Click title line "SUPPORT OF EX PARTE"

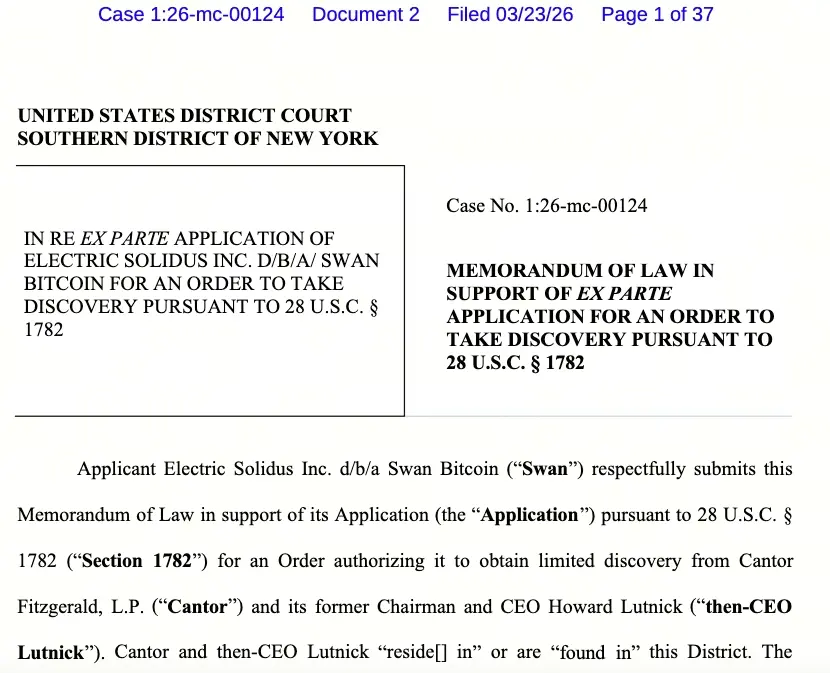pyautogui.click(x=559, y=293)
